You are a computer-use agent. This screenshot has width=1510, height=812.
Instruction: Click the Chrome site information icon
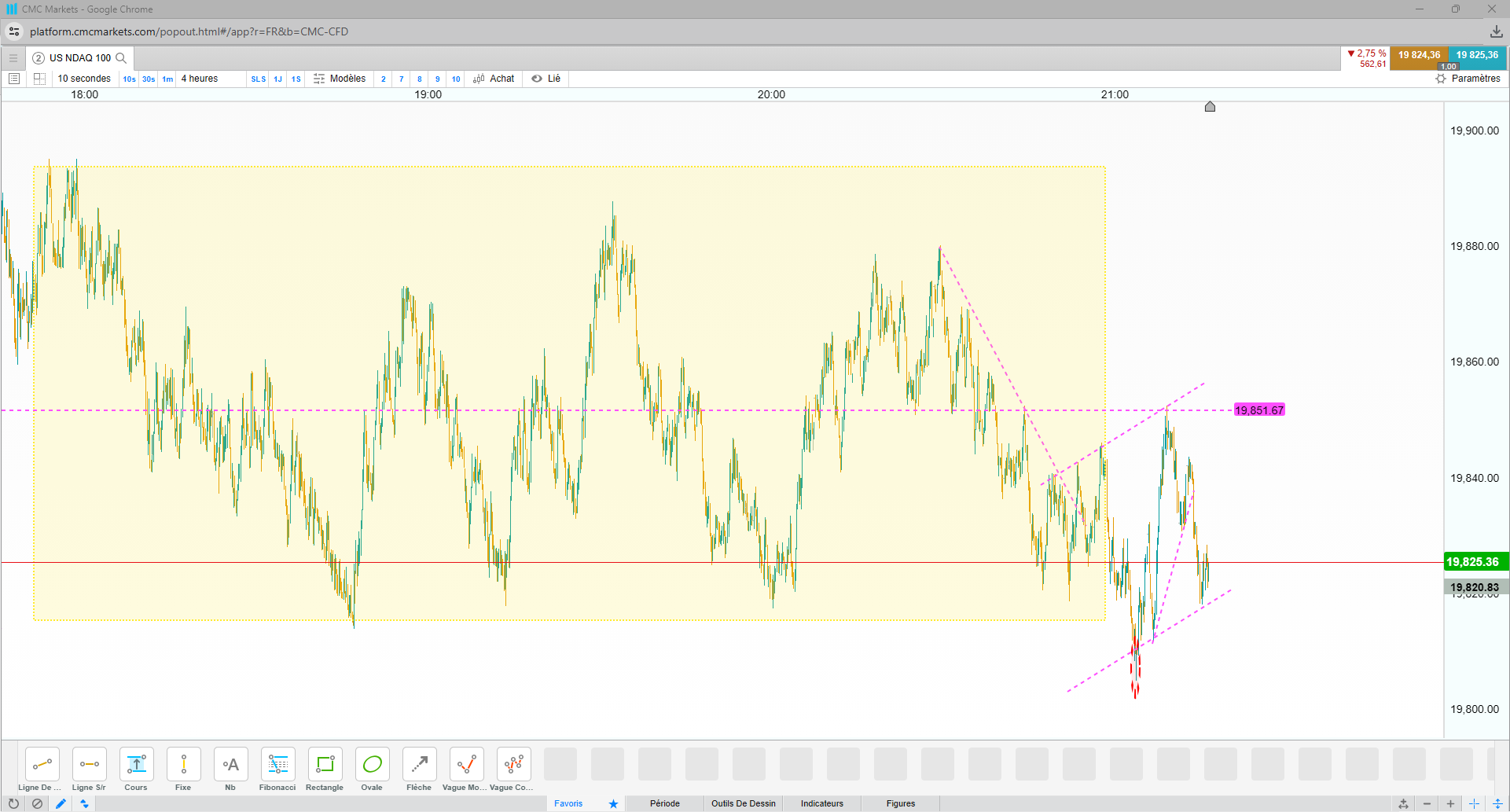[x=14, y=31]
